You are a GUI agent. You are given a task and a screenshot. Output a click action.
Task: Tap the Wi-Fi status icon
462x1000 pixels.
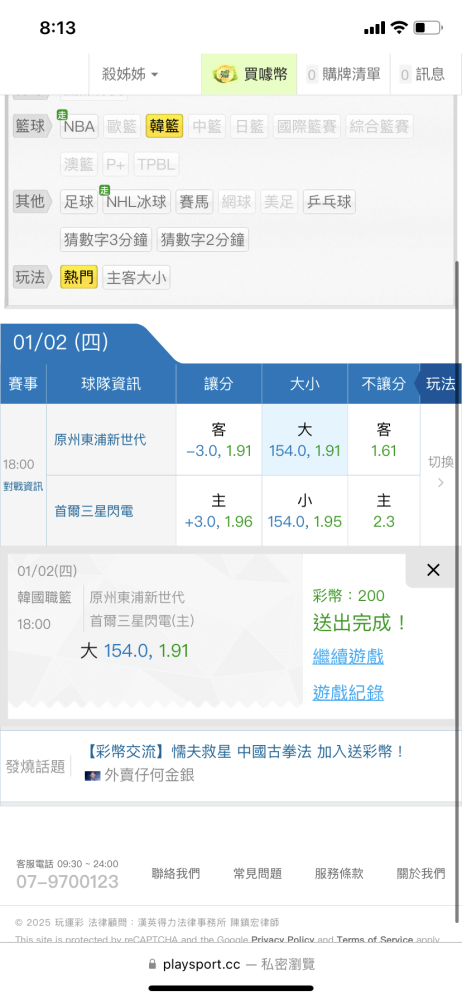(399, 27)
